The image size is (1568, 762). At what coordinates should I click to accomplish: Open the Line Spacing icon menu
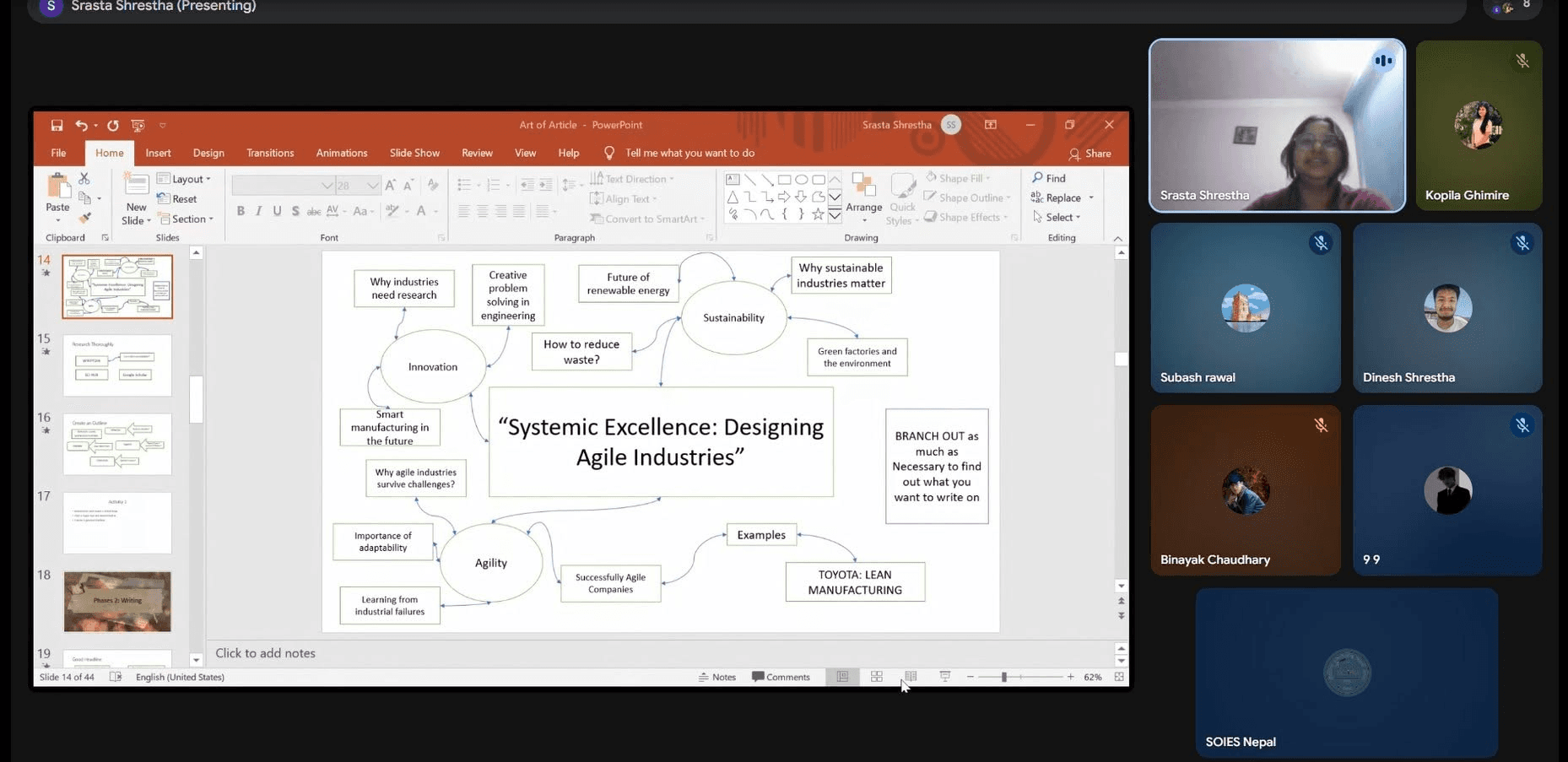(571, 185)
